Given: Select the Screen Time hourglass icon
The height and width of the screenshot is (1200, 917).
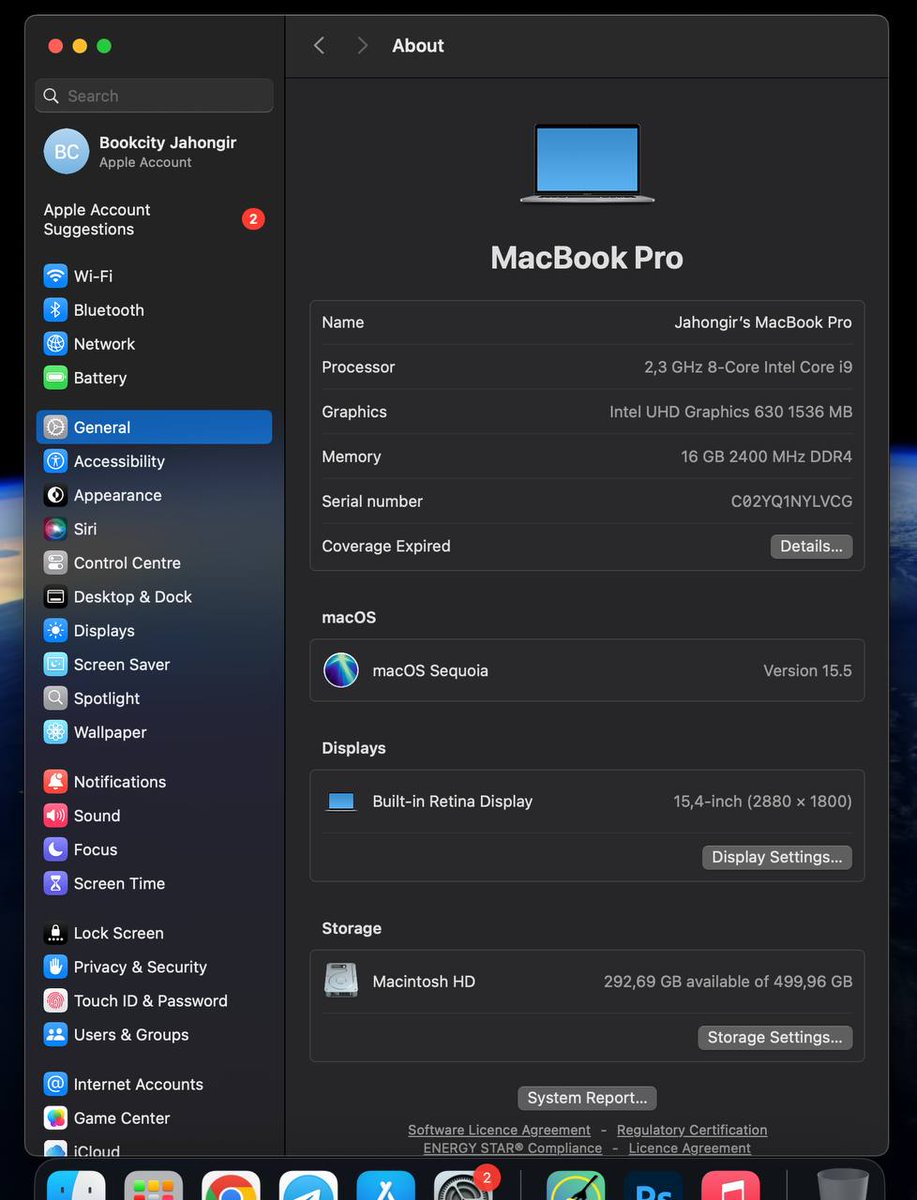Looking at the screenshot, I should 56,884.
